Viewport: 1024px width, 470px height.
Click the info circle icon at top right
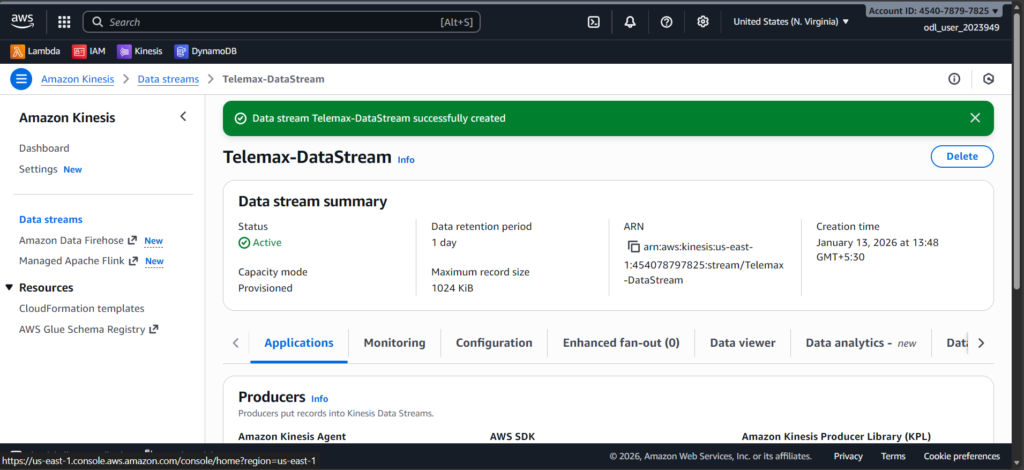[x=954, y=79]
